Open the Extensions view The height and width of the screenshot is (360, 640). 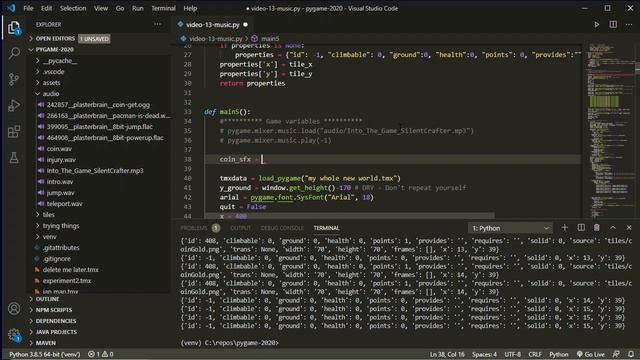click(x=14, y=131)
